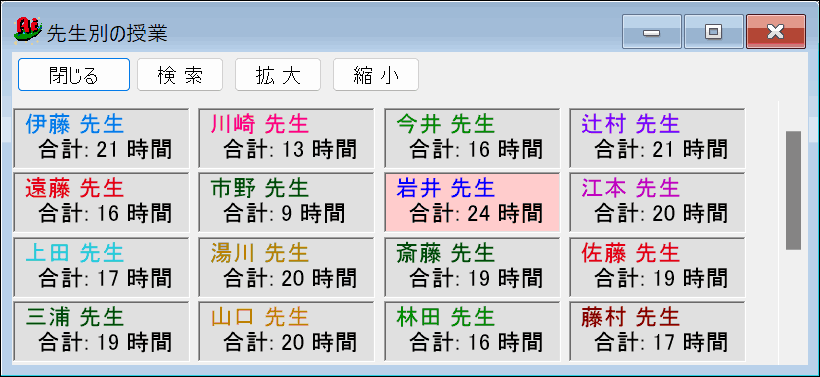Choose the 林田 先生 card
Screen dimensions: 820x377
(x=472, y=331)
